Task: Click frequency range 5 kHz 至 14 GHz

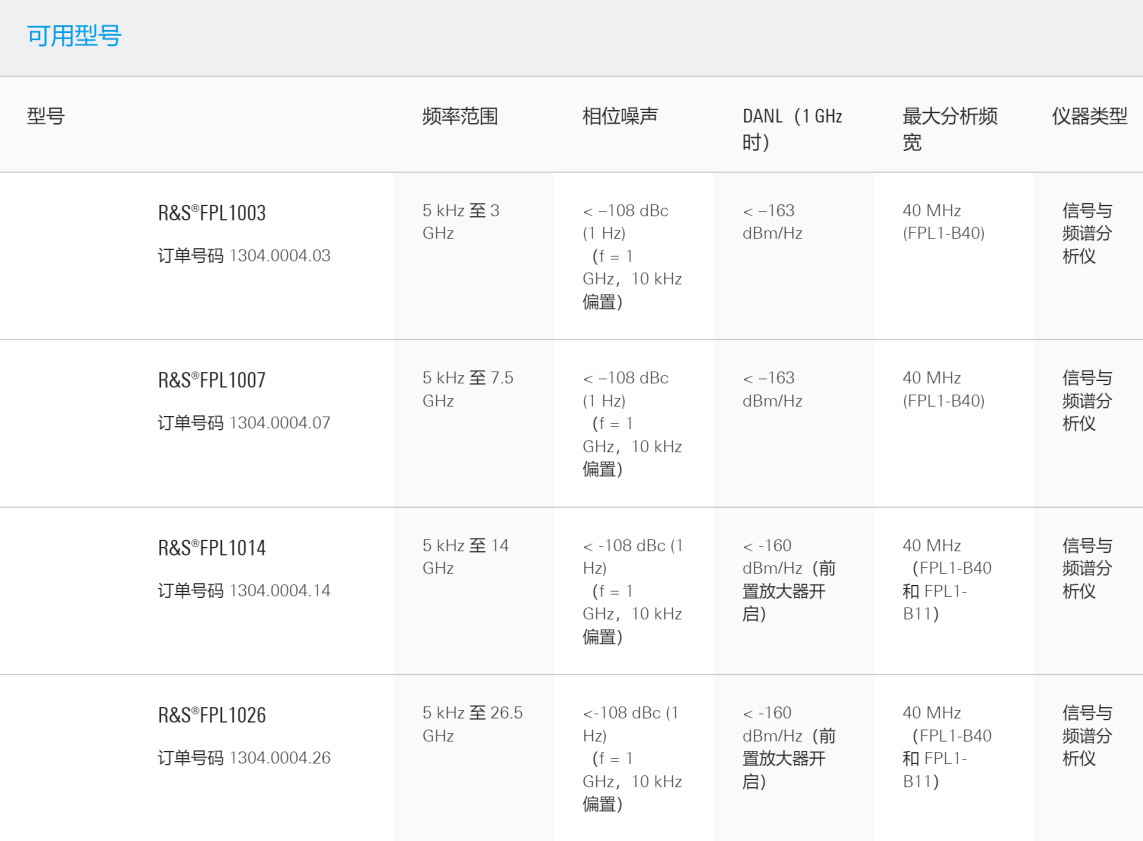Action: [466, 557]
